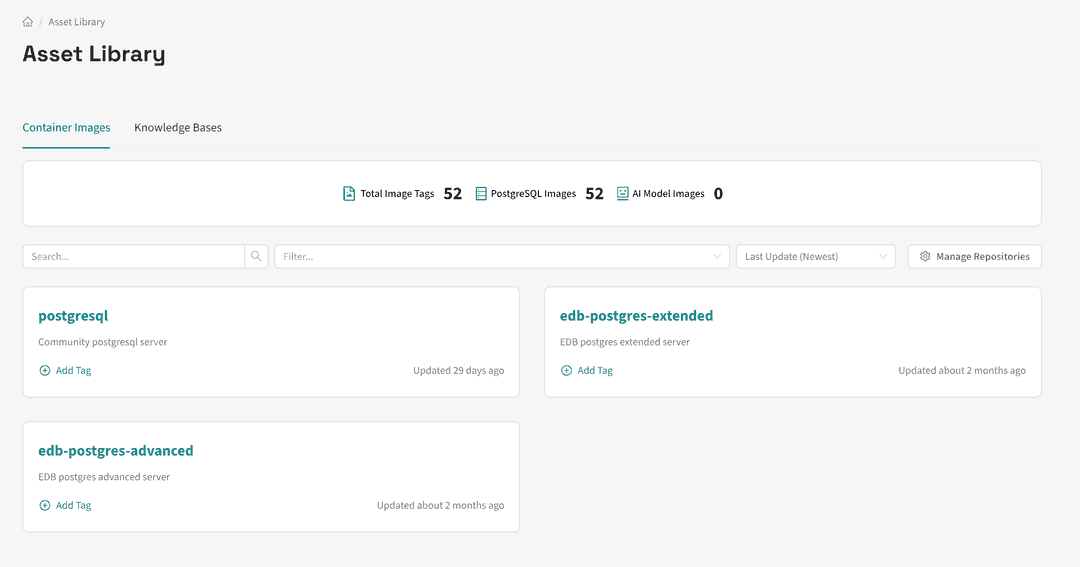Click Asset Library breadcrumb text
The height and width of the screenshot is (567, 1080).
[76, 22]
